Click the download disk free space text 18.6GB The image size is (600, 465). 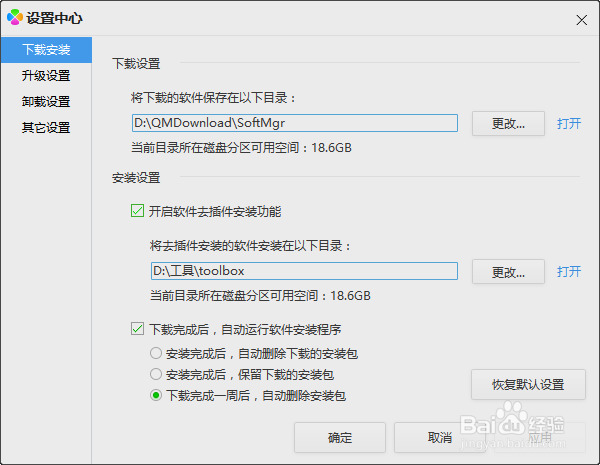pos(331,148)
